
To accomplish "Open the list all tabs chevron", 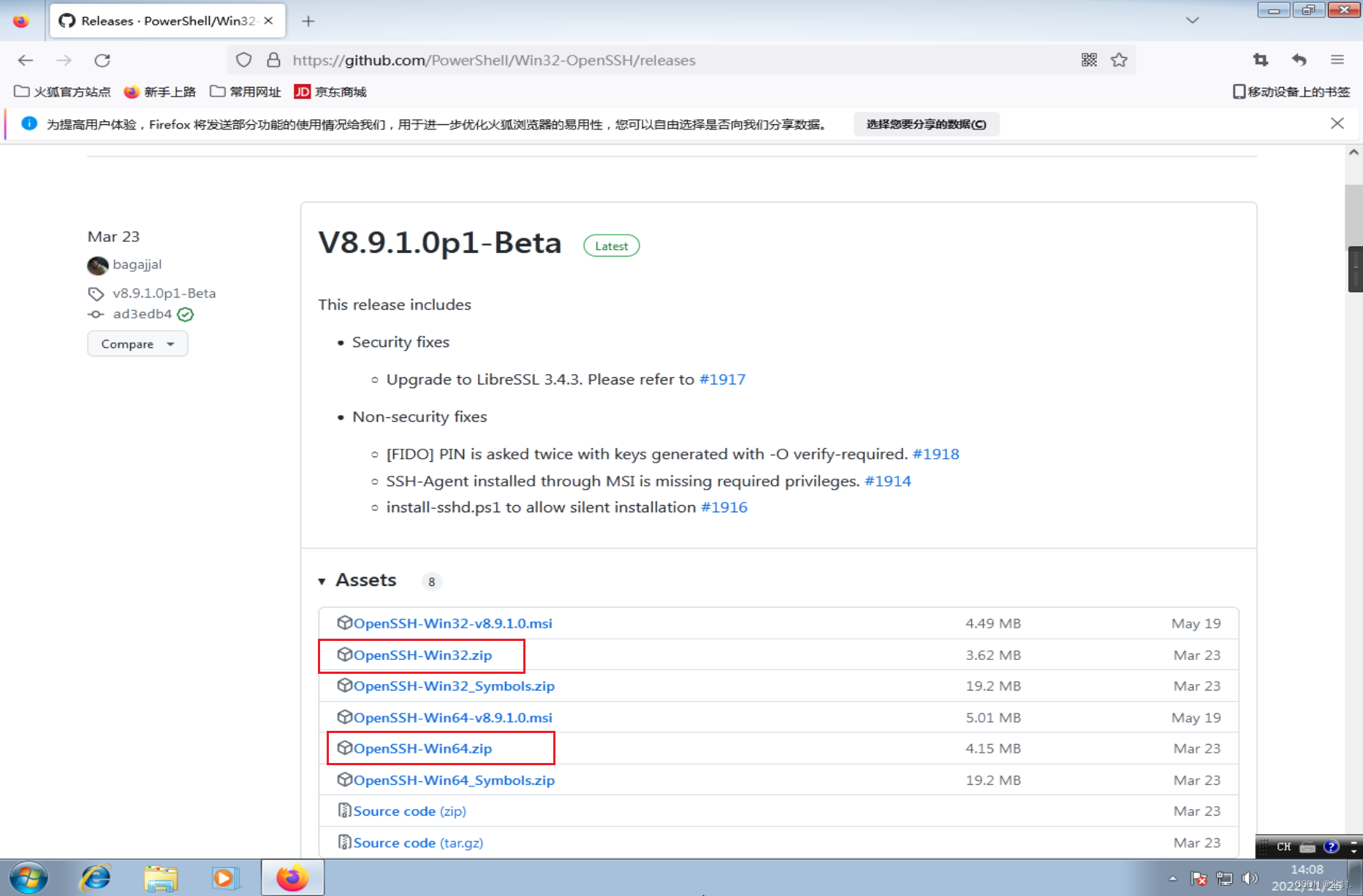I will pyautogui.click(x=1193, y=20).
